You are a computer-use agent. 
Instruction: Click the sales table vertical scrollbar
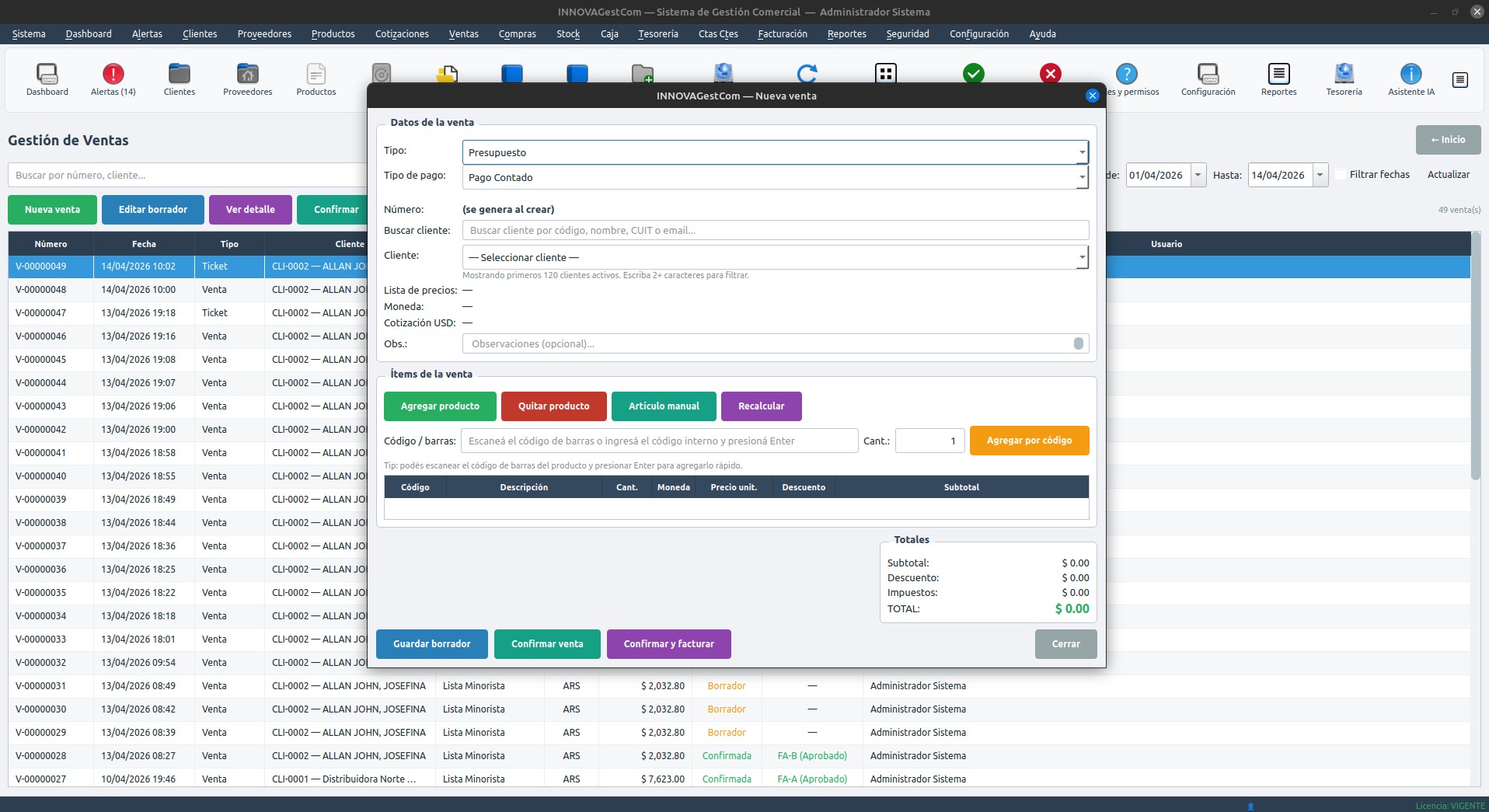tap(1475, 357)
